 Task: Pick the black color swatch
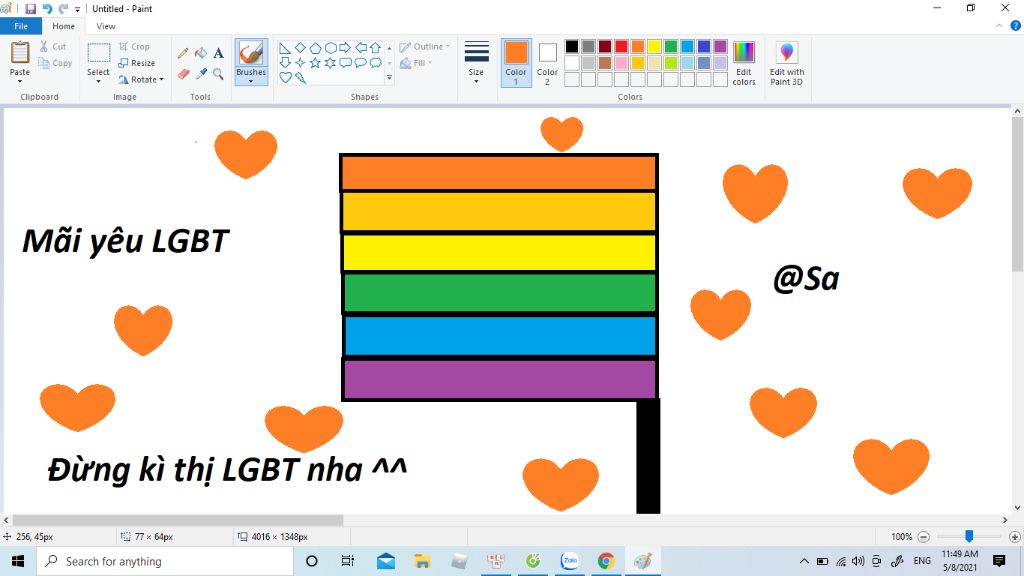571,46
